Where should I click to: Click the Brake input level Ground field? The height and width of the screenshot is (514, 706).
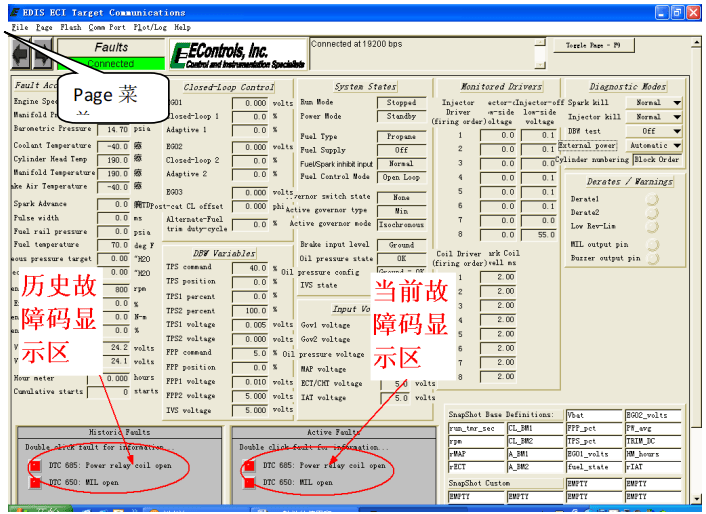point(401,245)
